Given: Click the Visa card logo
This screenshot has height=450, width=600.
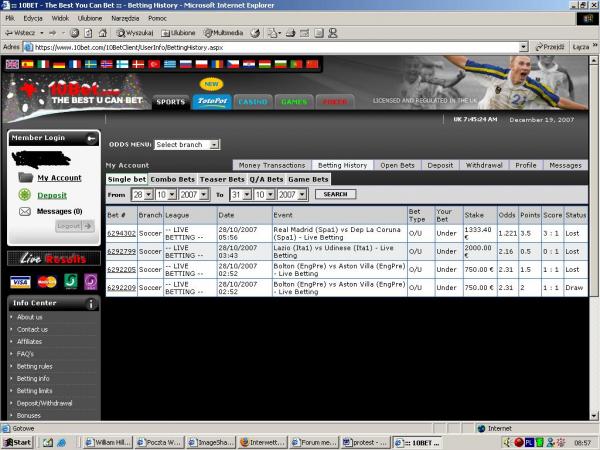Looking at the screenshot, I should 19,282.
